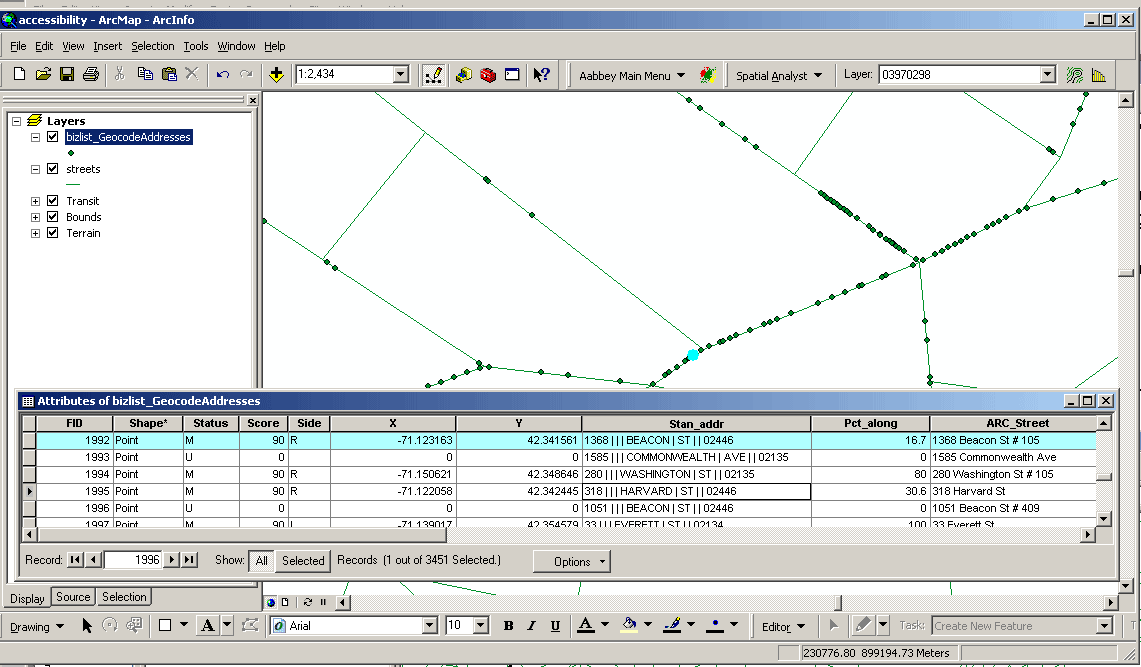Uncheck the Transit layer checkbox
Screen dimensions: 1141x667
53,200
